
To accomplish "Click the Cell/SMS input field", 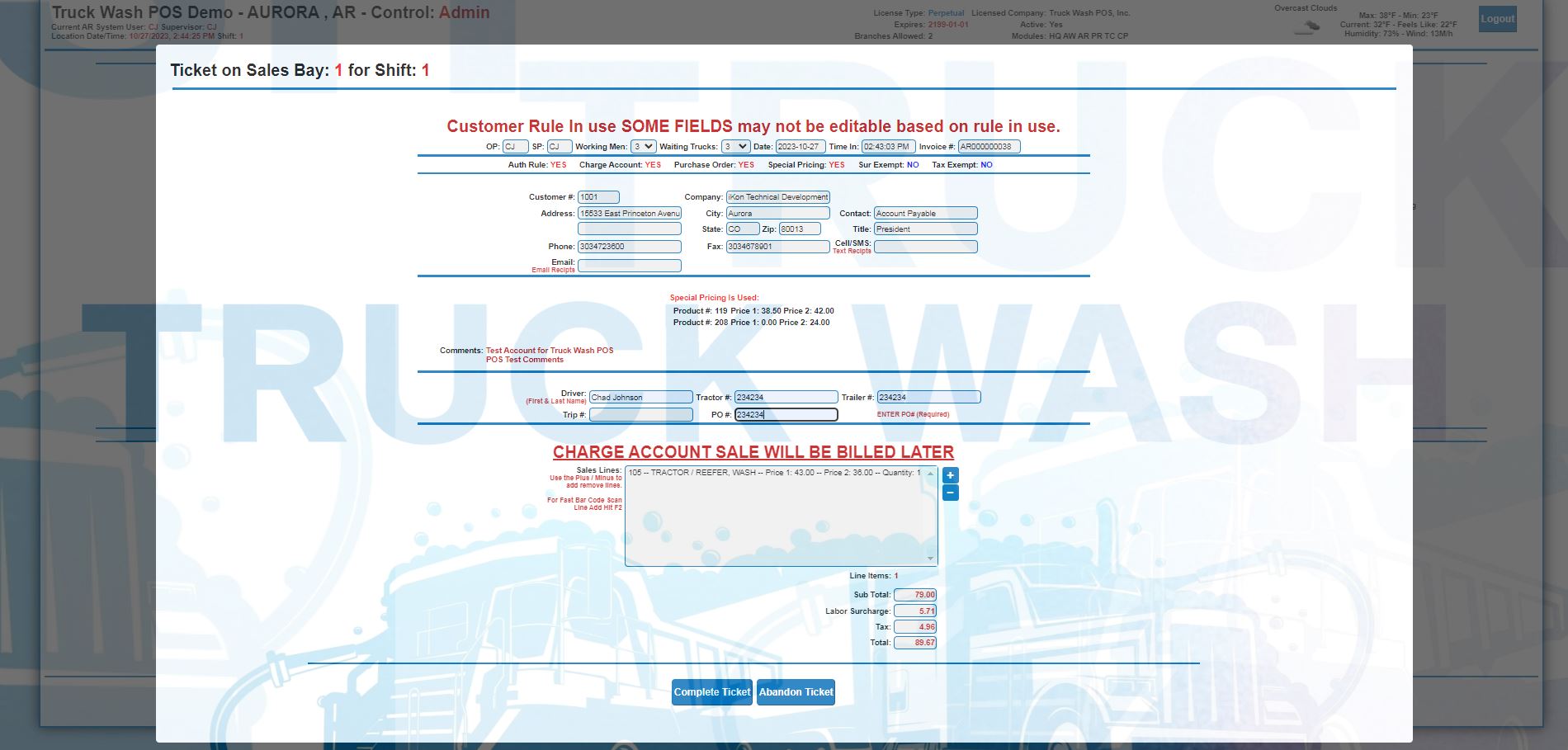I will point(926,247).
